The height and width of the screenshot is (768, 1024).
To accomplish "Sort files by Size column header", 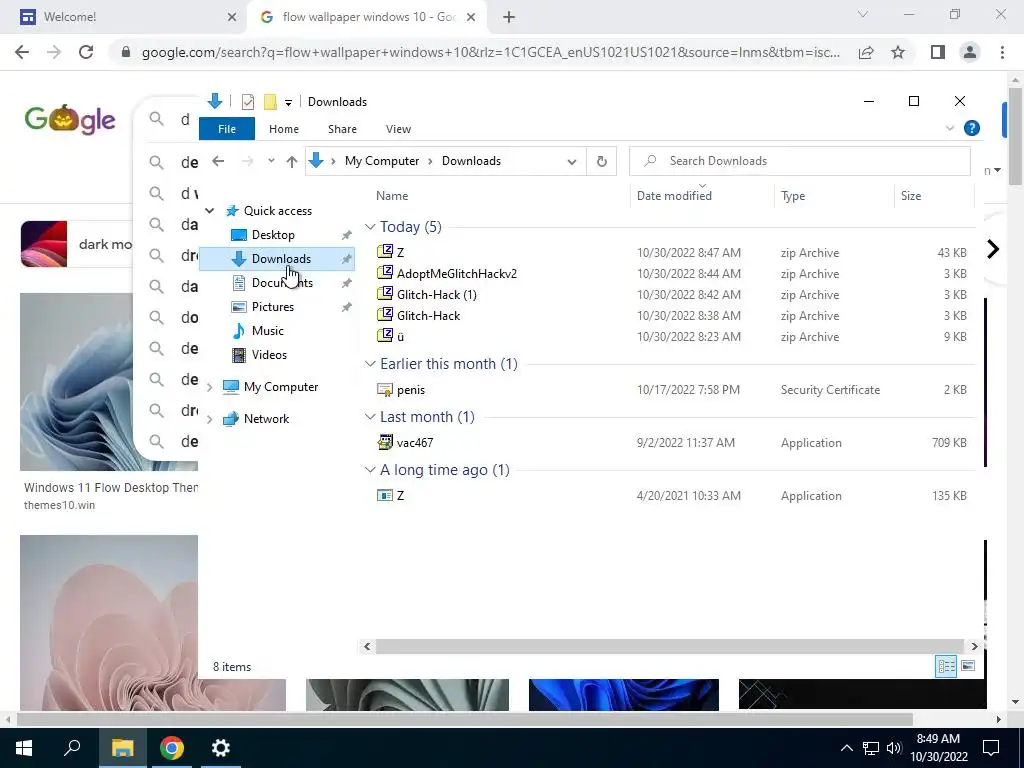I will pyautogui.click(x=910, y=196).
